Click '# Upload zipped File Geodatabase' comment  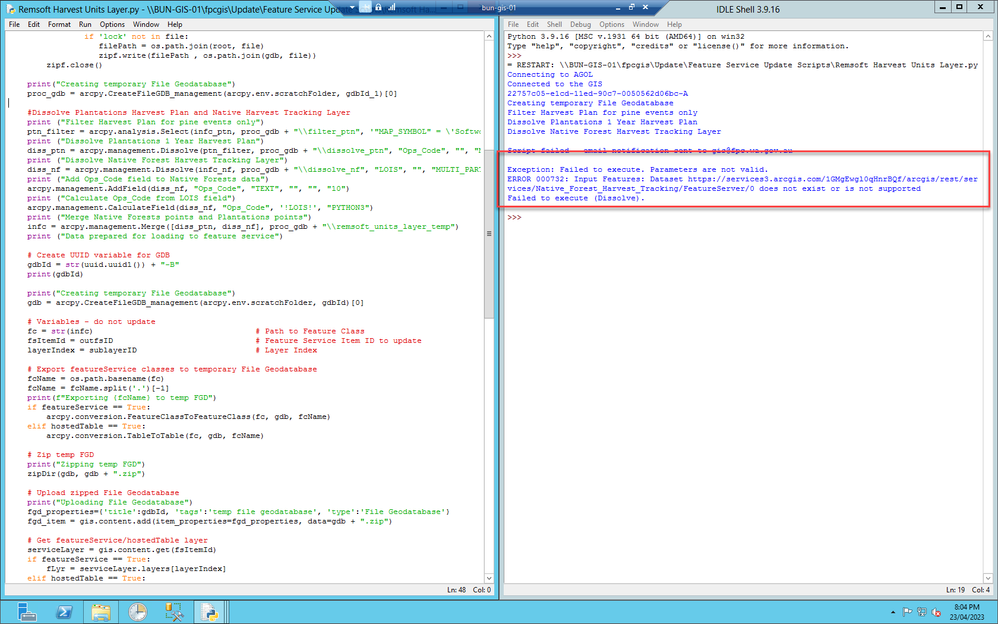[103, 493]
